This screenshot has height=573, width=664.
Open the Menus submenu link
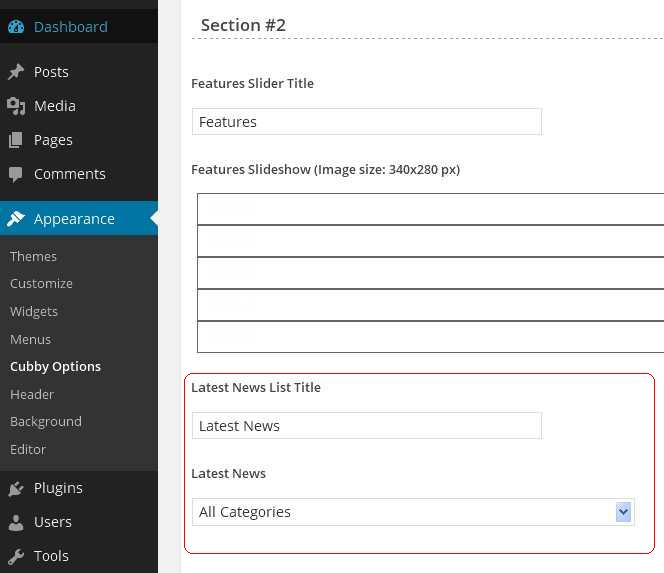click(30, 339)
